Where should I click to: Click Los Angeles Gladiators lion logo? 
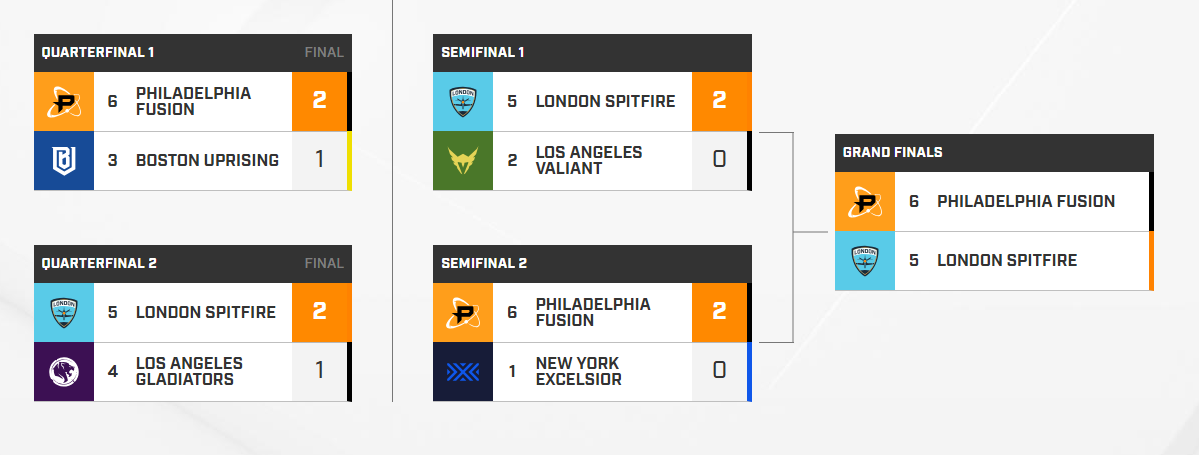click(63, 372)
